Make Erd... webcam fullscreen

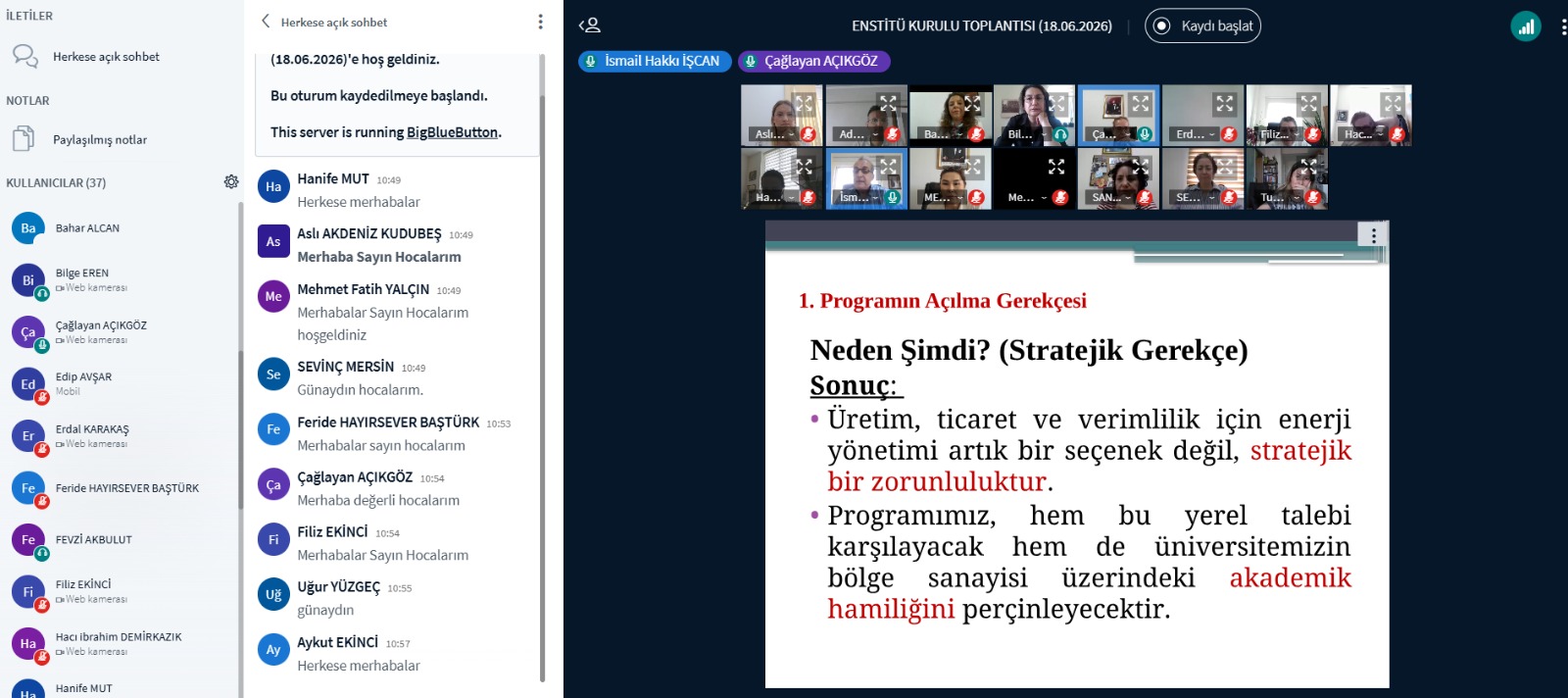pos(1224,103)
